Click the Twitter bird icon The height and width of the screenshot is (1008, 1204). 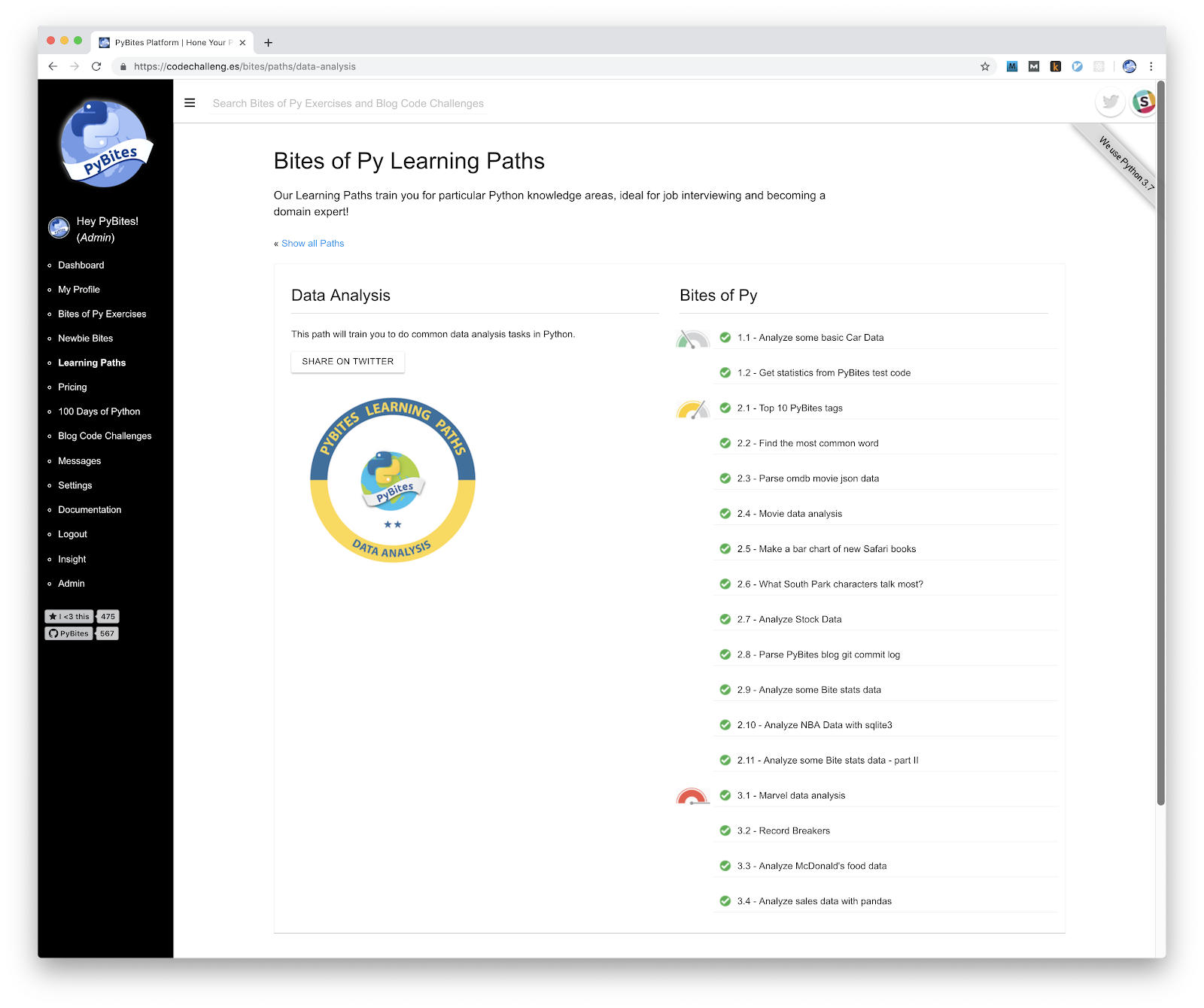pos(1110,102)
